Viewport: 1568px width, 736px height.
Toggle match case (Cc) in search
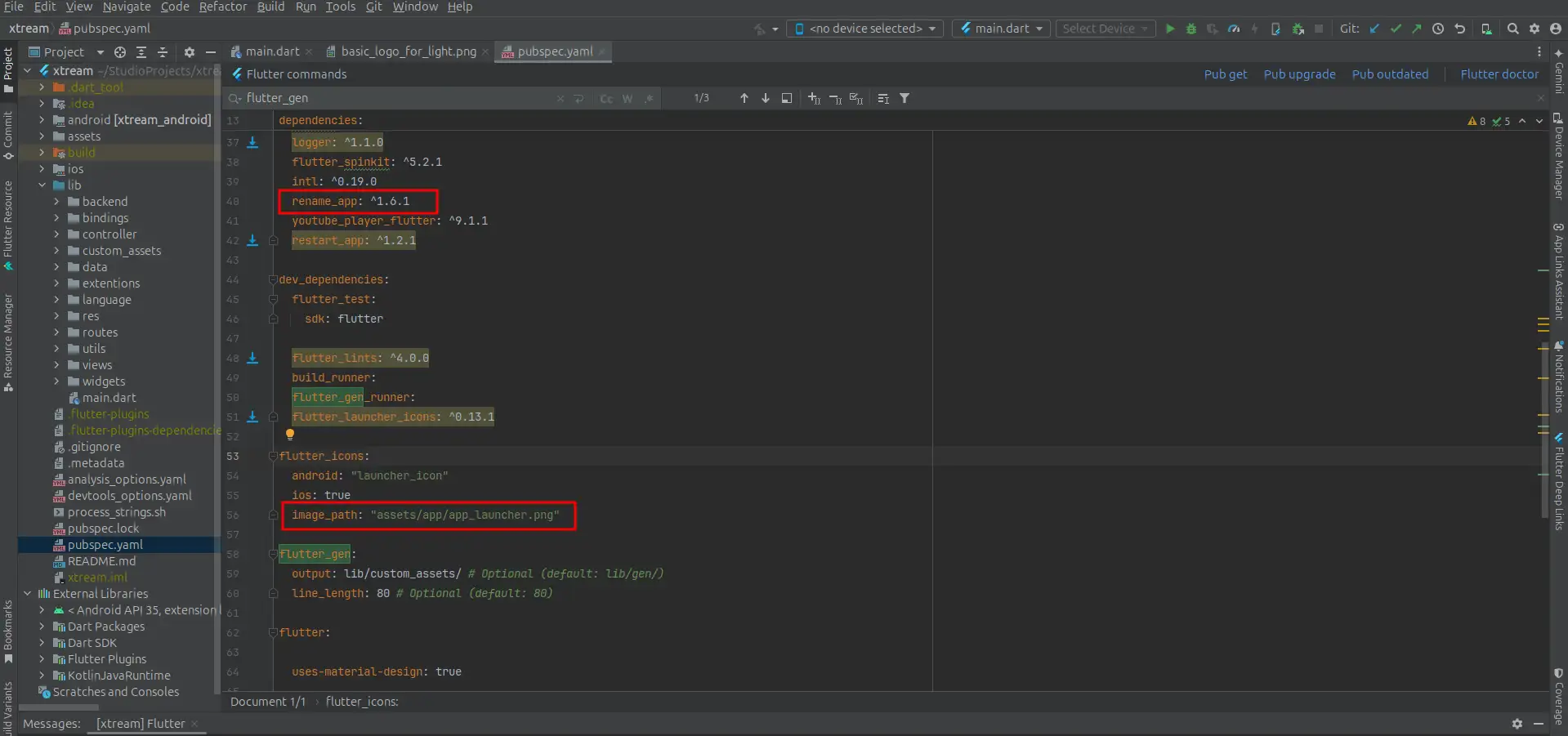pyautogui.click(x=606, y=98)
